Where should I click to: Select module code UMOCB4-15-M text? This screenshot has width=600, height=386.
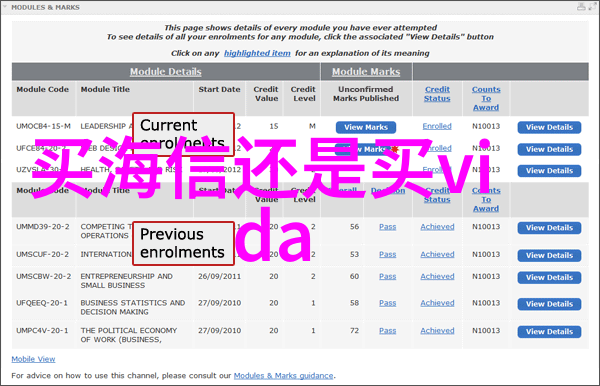coord(43,126)
